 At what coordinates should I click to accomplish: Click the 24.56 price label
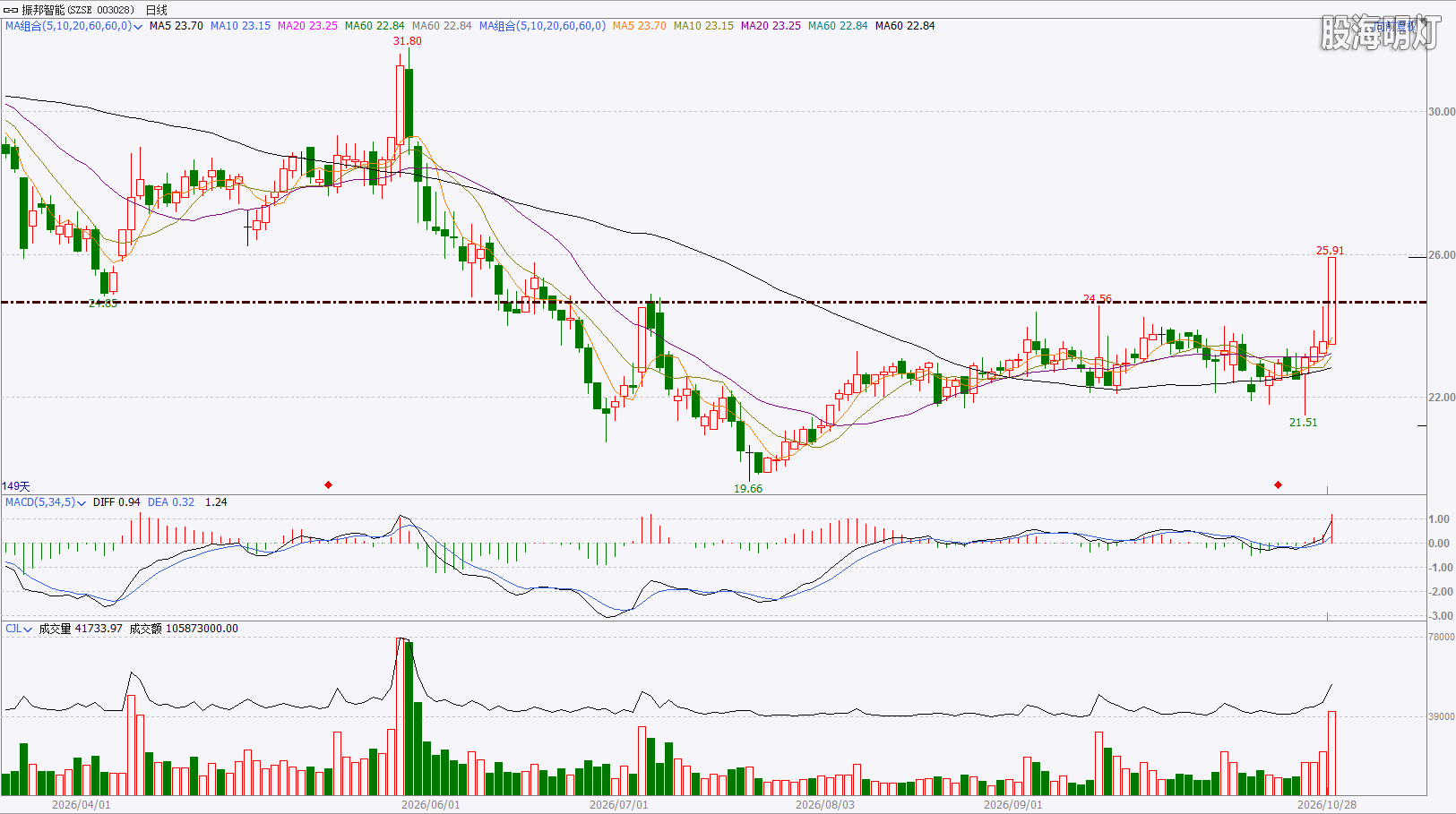point(1097,299)
